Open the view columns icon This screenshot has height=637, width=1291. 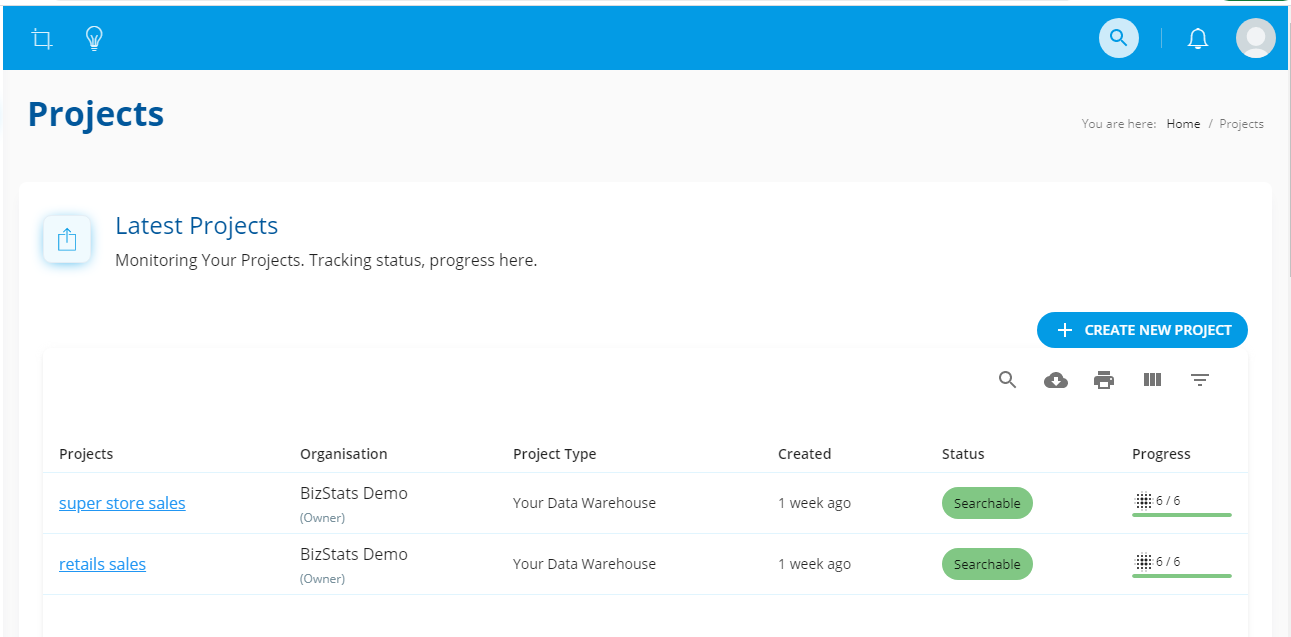click(1152, 380)
